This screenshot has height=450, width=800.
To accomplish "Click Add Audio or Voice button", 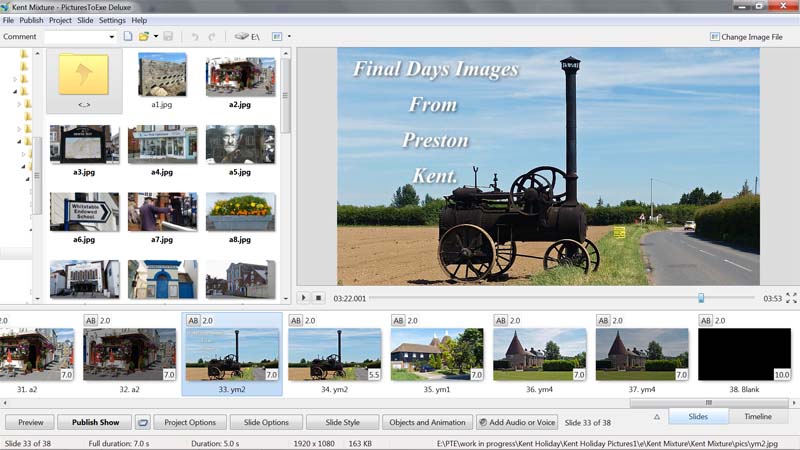I will coord(517,422).
